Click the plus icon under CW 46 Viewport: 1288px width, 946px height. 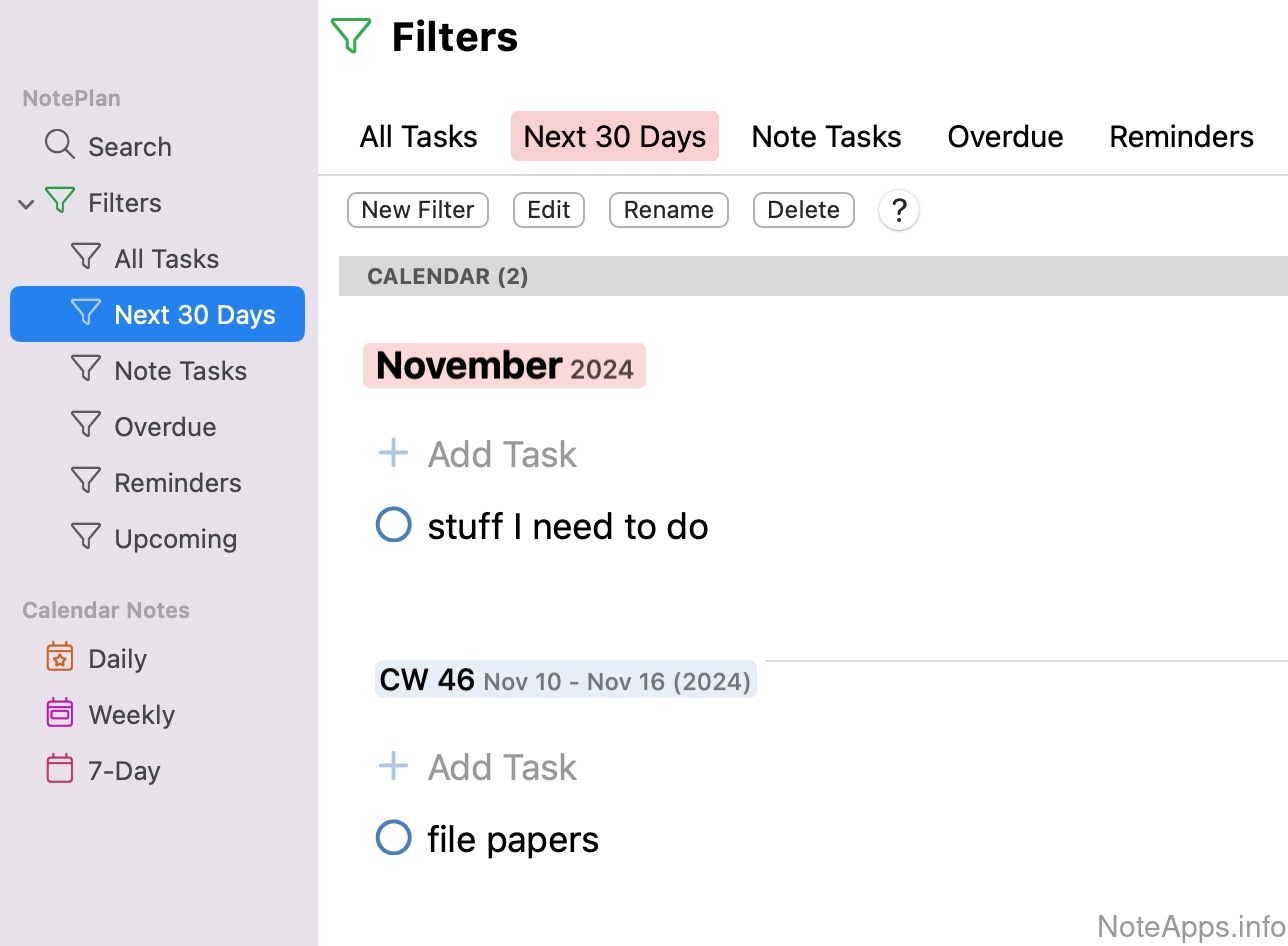[393, 767]
